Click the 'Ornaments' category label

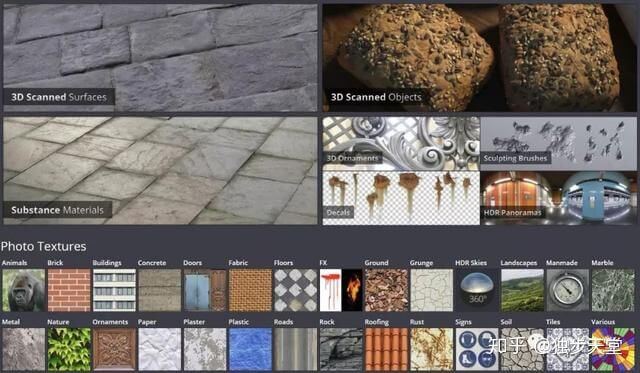[110, 322]
